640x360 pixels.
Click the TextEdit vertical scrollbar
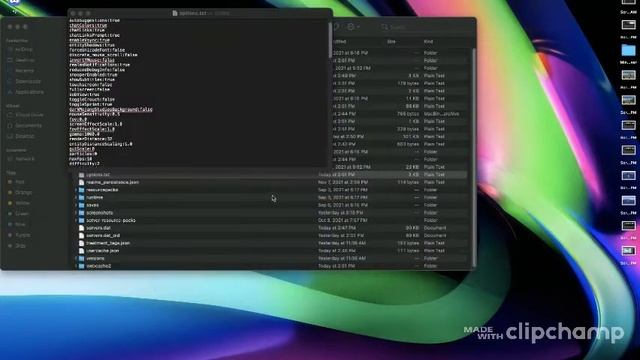point(330,40)
